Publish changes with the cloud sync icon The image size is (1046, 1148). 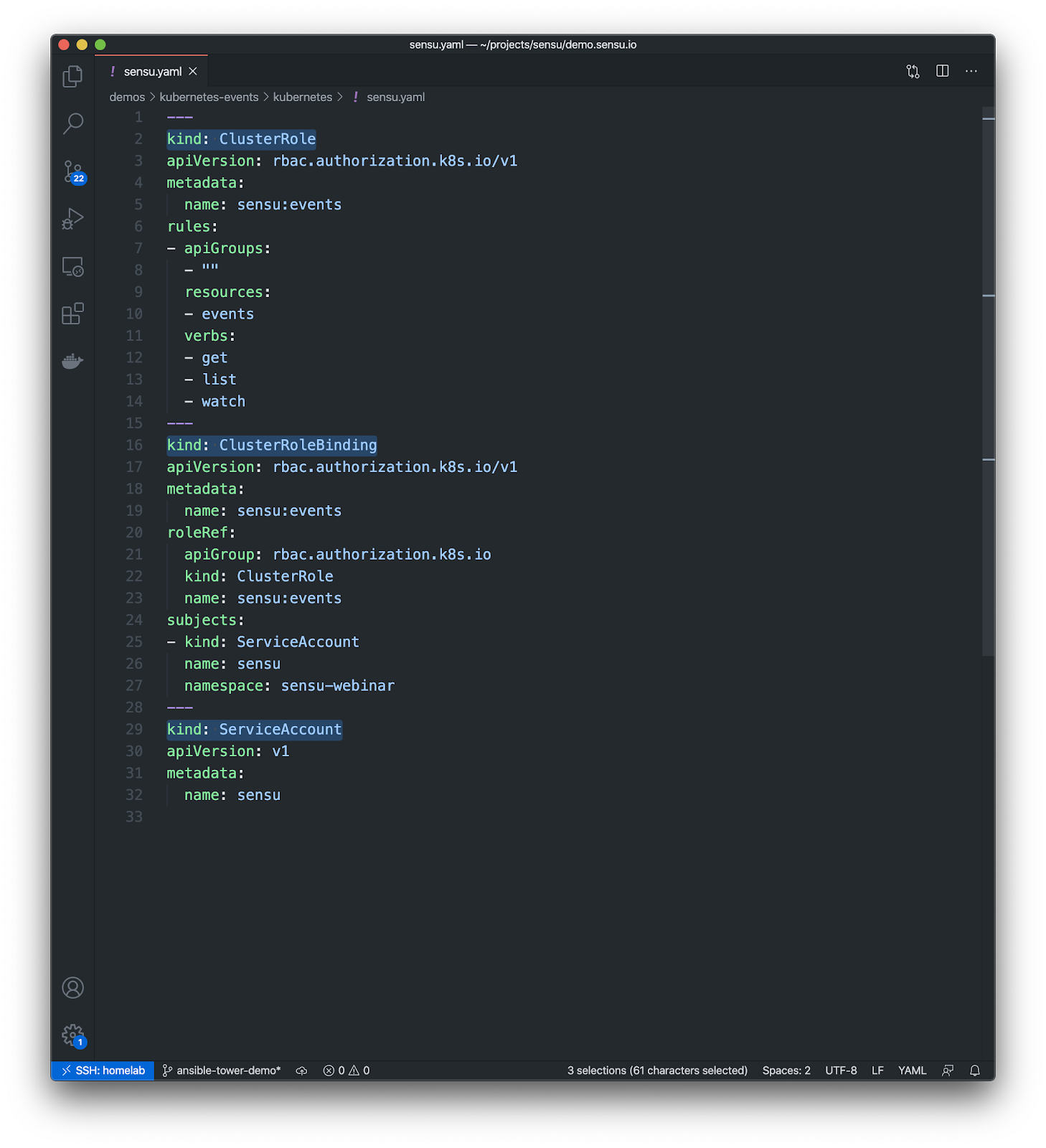click(302, 1071)
